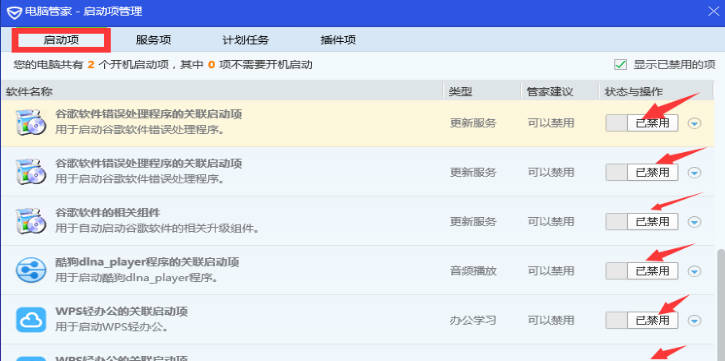
Task: Uncheck 显示已禁用的项 checkbox
Action: click(621, 65)
